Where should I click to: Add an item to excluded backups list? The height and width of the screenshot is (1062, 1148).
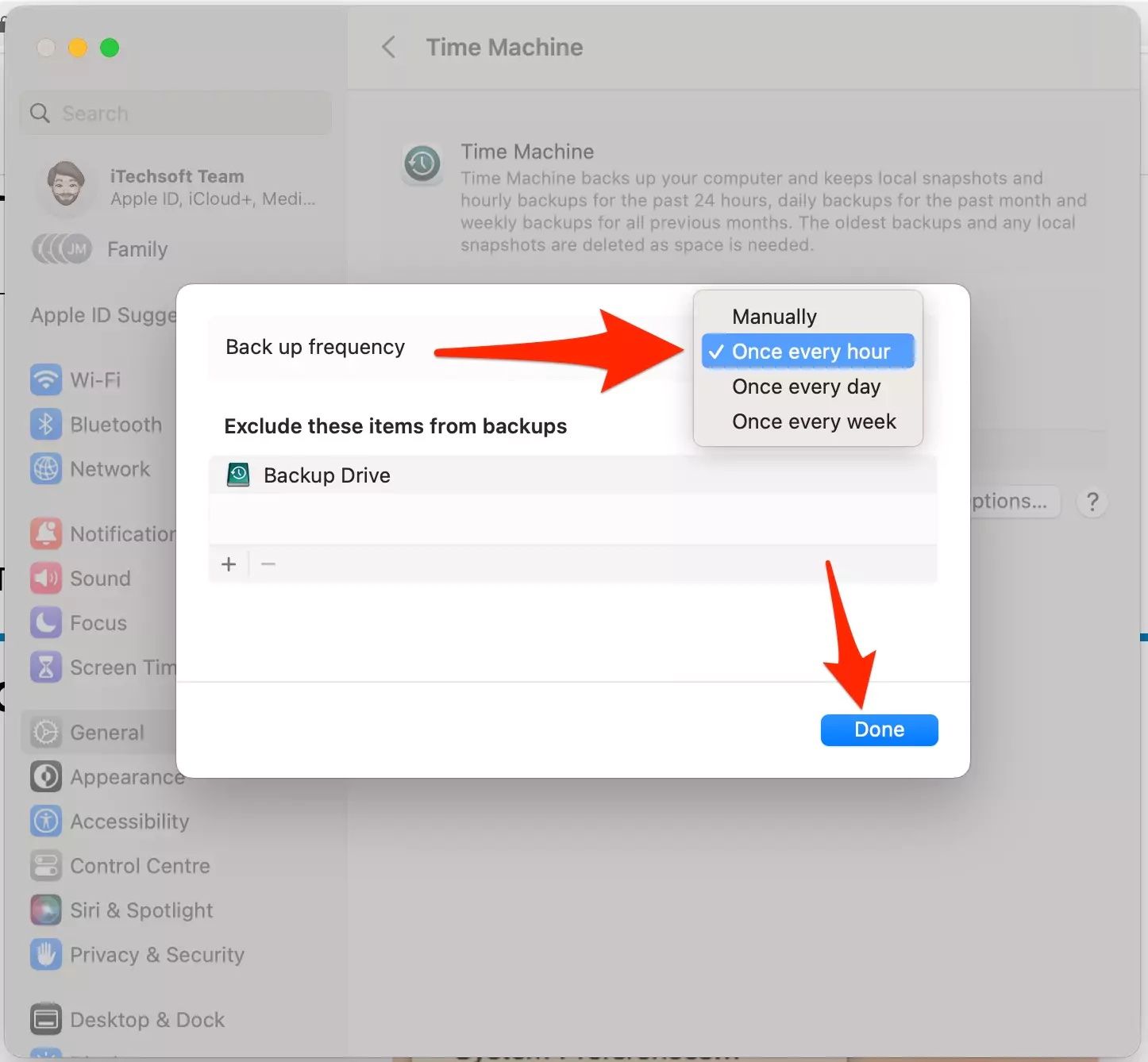(x=229, y=564)
